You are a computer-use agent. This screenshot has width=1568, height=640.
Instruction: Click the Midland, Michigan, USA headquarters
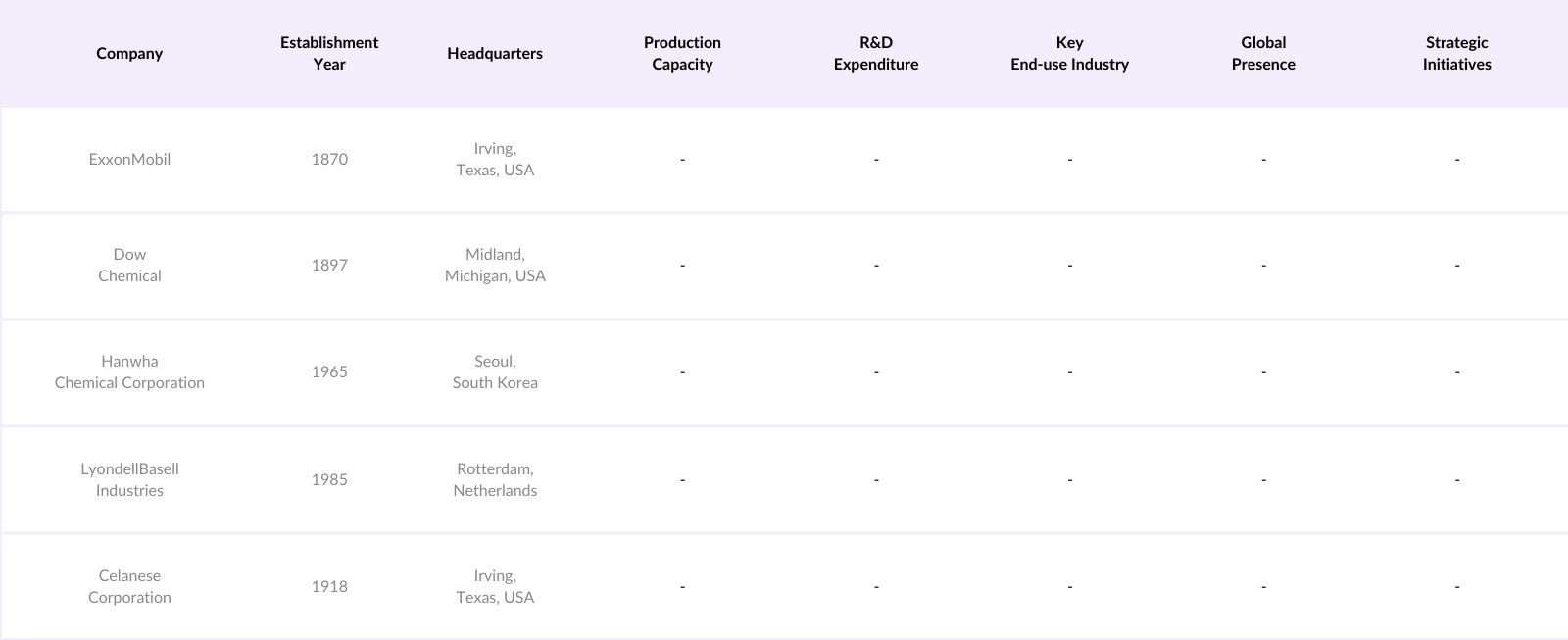point(495,266)
